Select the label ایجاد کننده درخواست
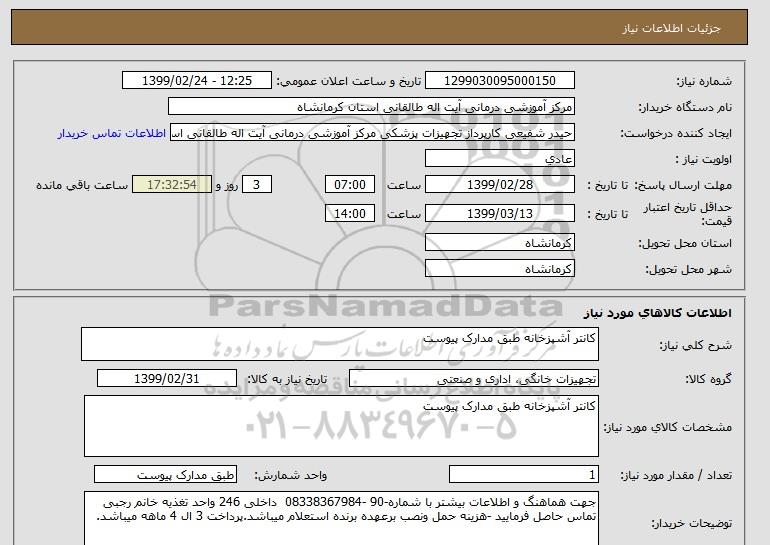Viewport: 770px width, 545px height. click(676, 133)
